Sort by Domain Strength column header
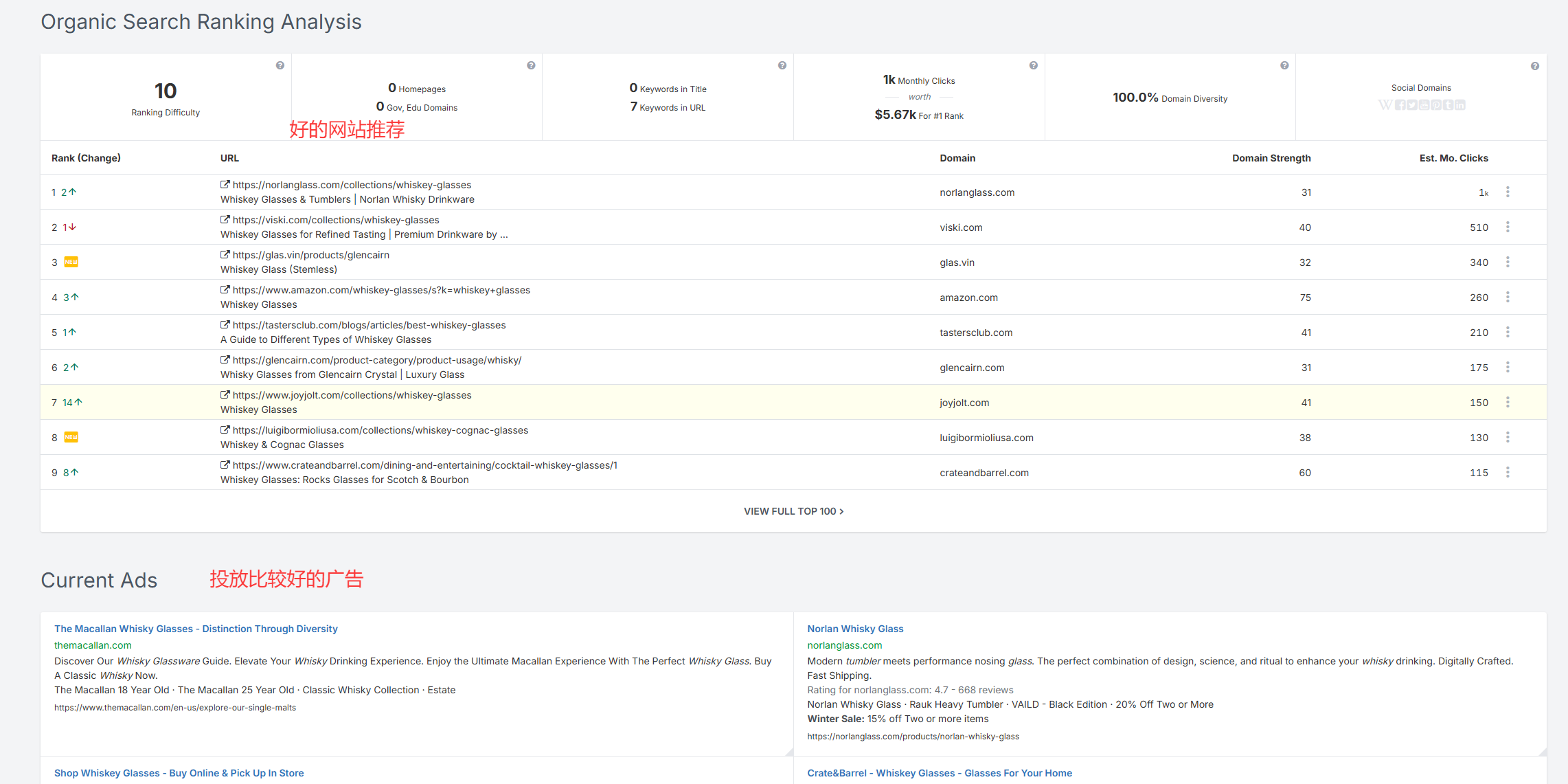 [x=1271, y=158]
